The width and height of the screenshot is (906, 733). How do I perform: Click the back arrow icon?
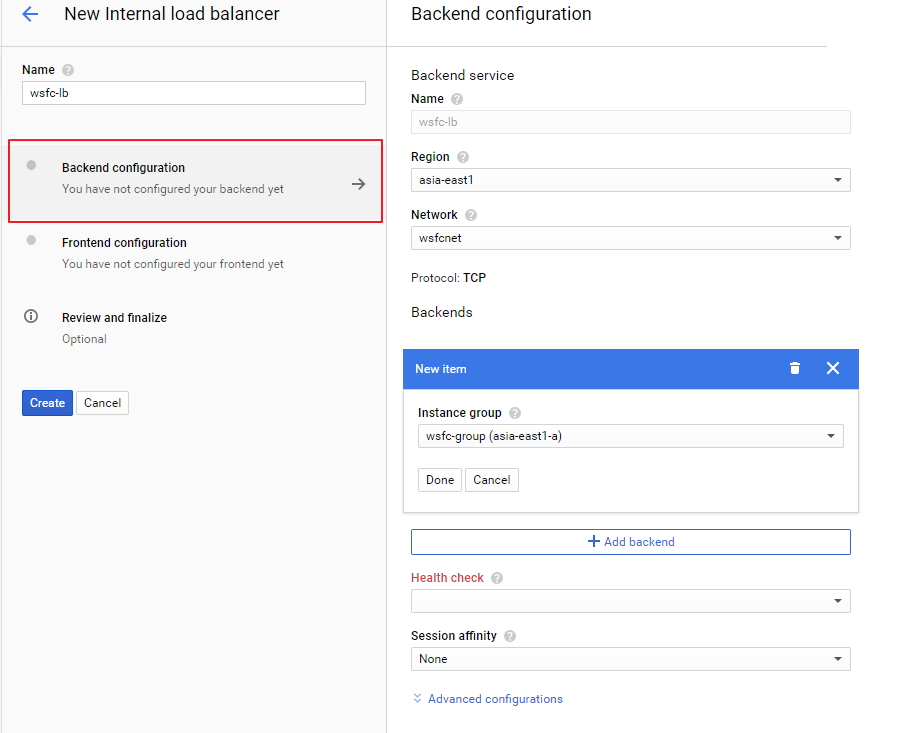point(30,14)
